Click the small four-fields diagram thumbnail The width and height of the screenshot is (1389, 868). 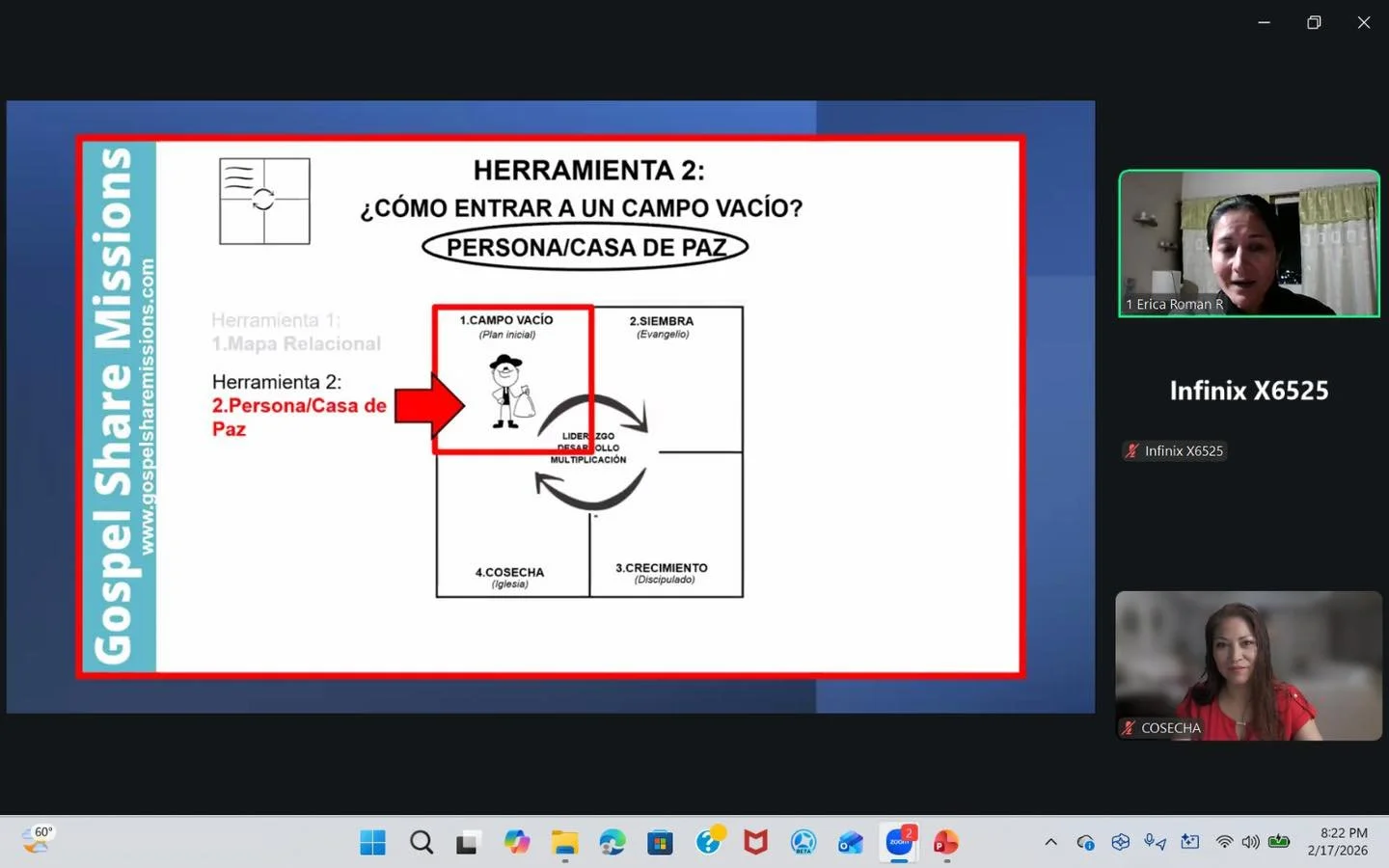pos(264,201)
